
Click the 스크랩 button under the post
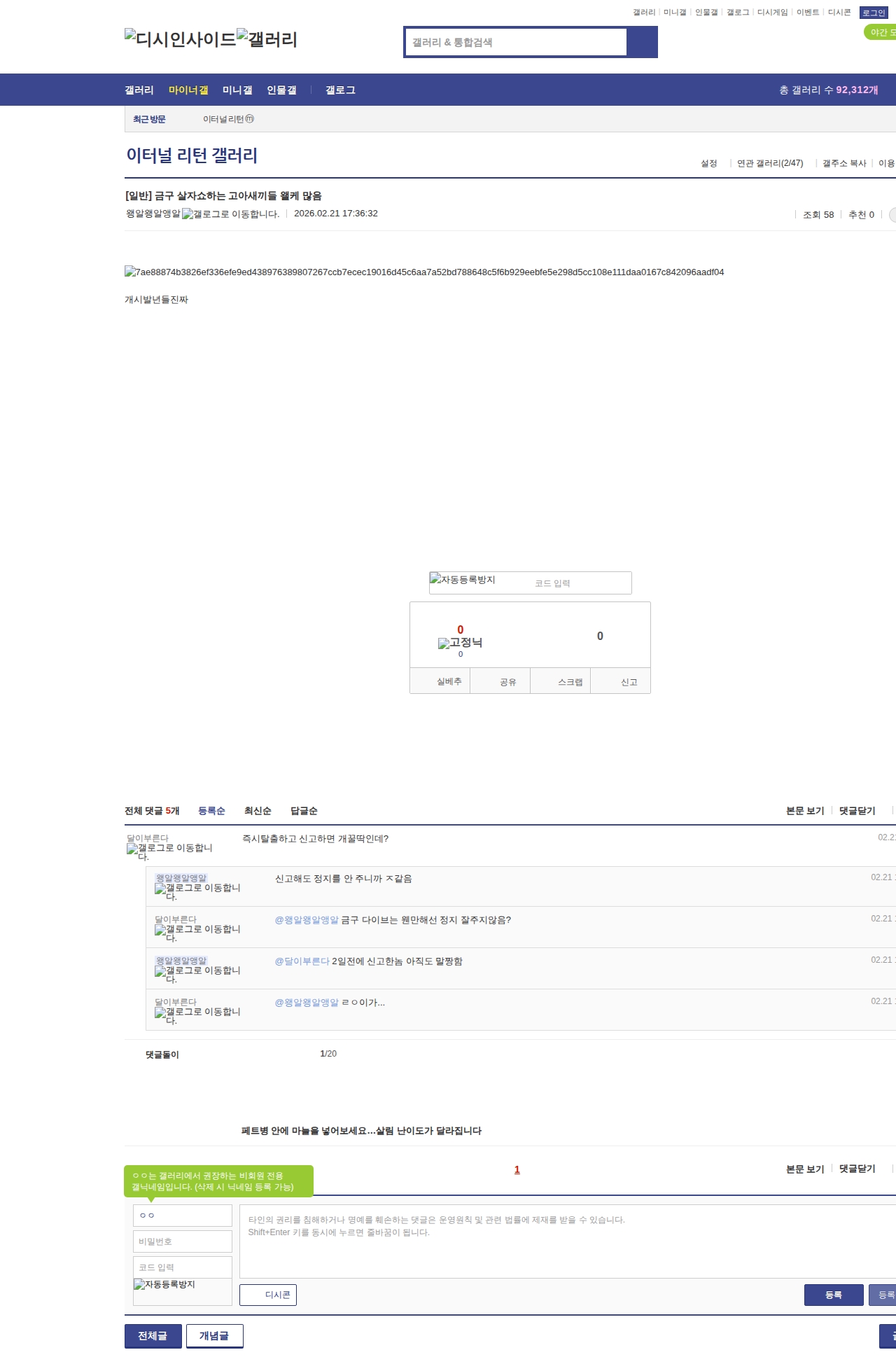click(561, 681)
